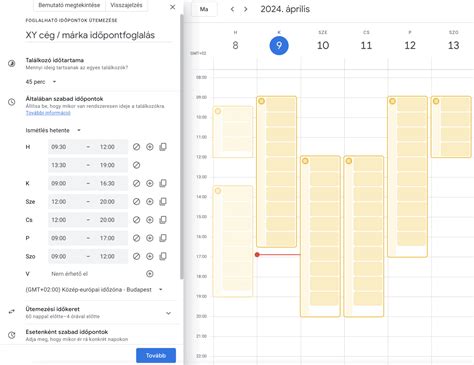Mark Friday (P) as unavailable
The height and width of the screenshot is (365, 474).
point(136,238)
